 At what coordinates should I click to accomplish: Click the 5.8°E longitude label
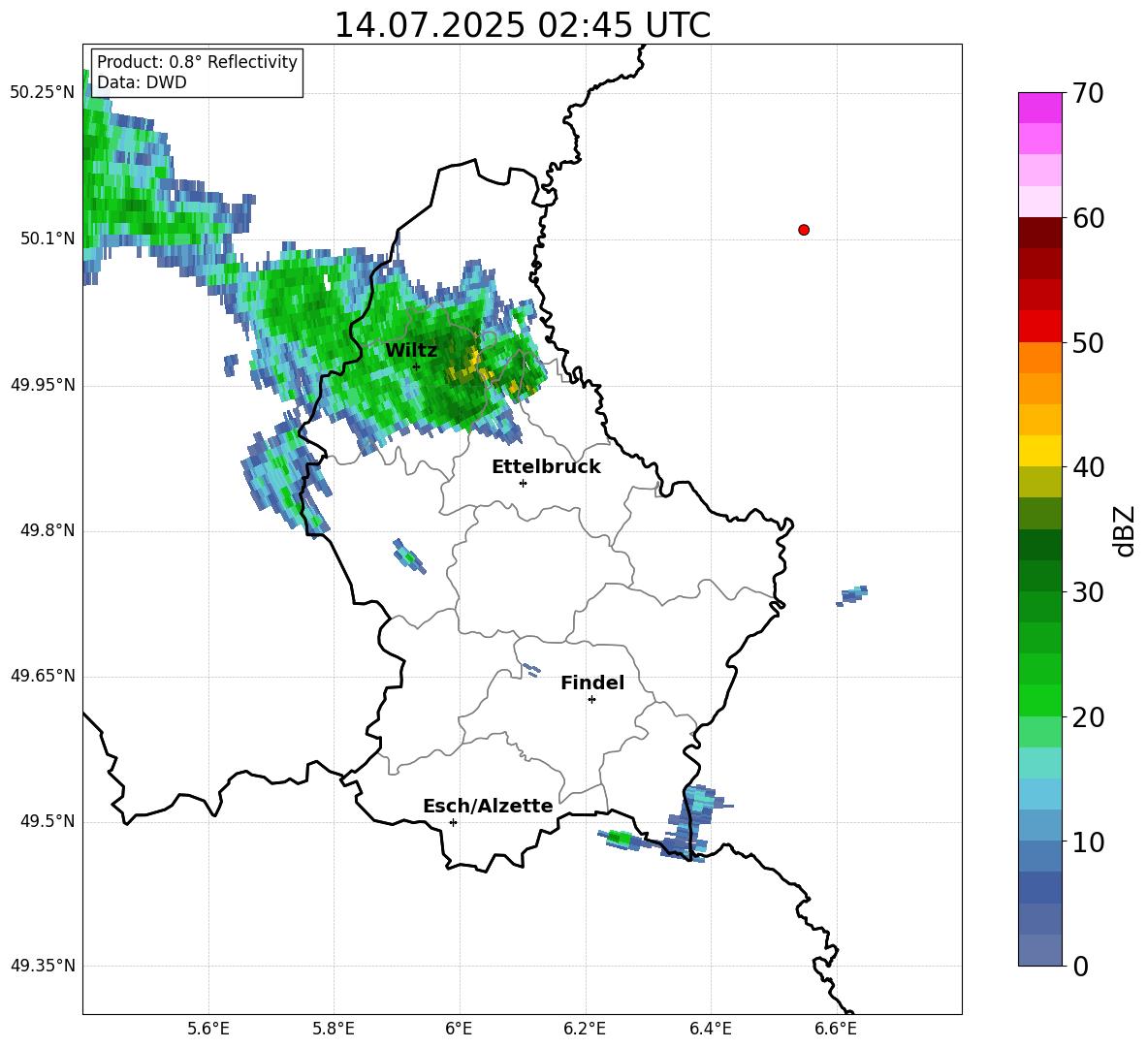click(334, 1029)
